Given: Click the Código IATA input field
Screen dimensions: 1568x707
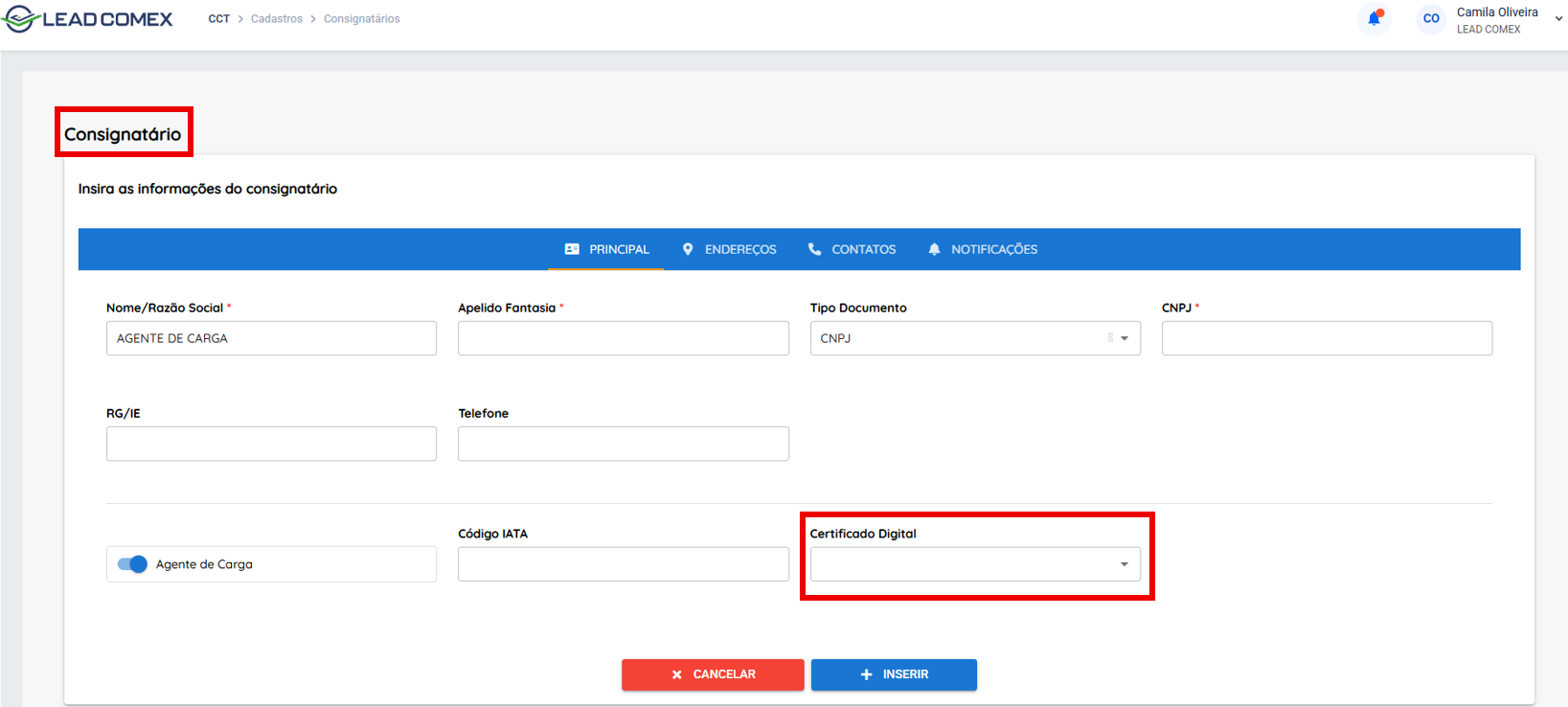Looking at the screenshot, I should tap(624, 564).
